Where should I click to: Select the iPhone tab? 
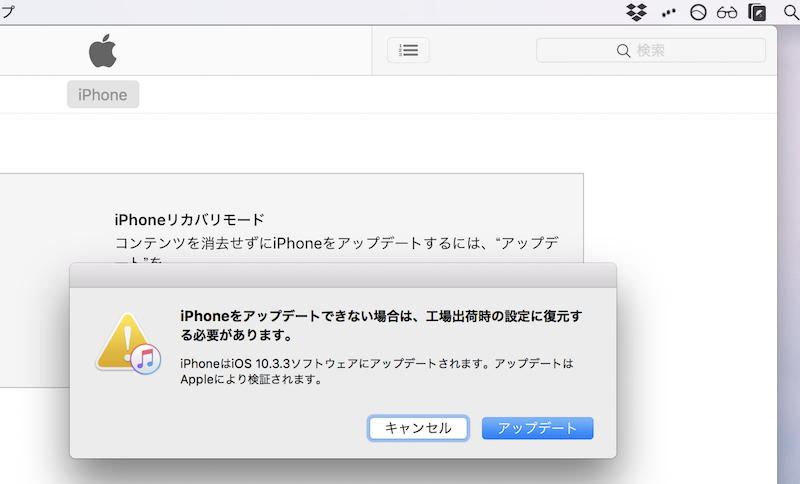(103, 95)
